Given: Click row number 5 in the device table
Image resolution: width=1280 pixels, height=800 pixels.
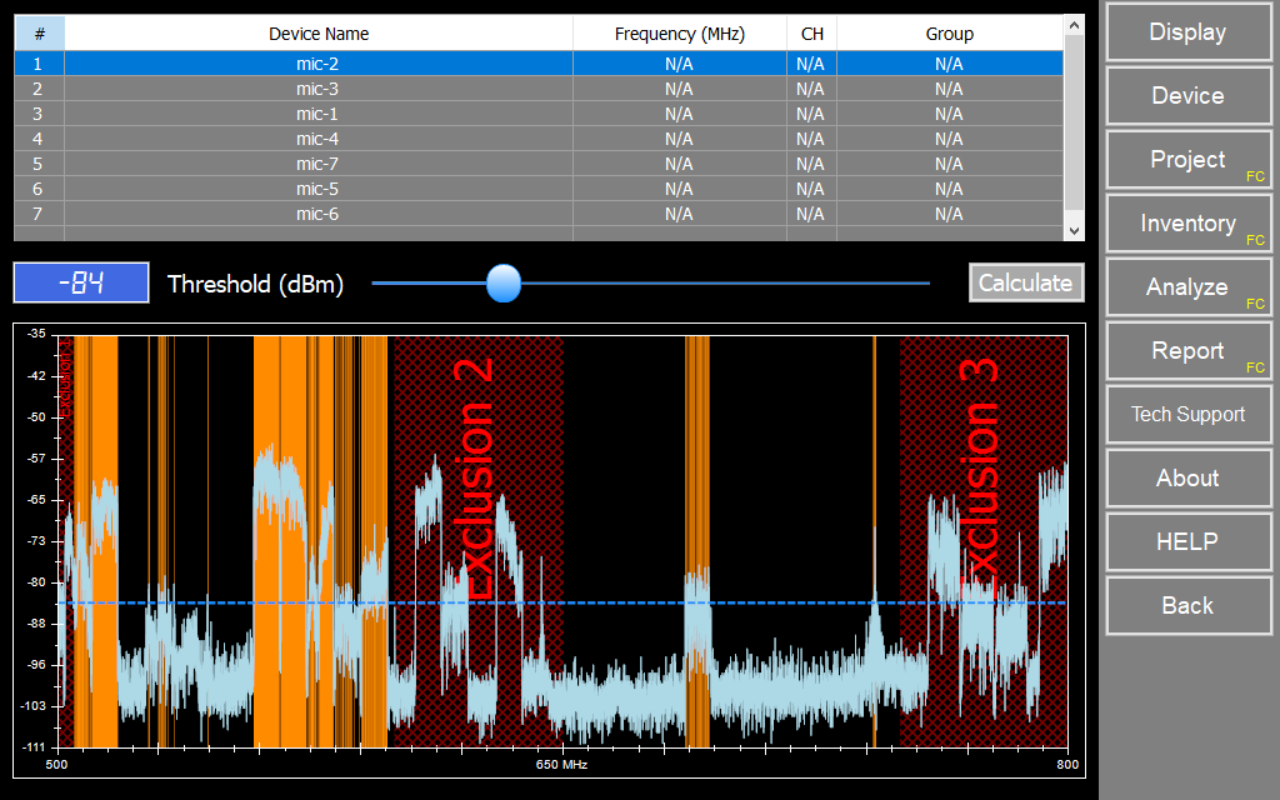Looking at the screenshot, I should pyautogui.click(x=39, y=164).
